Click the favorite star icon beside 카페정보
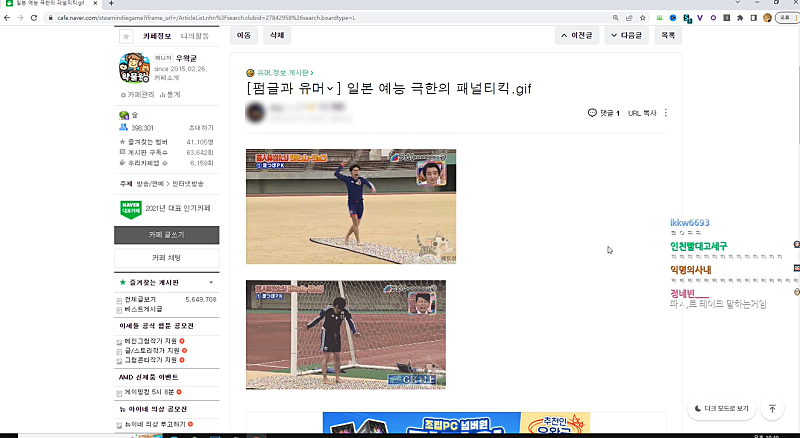The image size is (800, 438). point(126,36)
